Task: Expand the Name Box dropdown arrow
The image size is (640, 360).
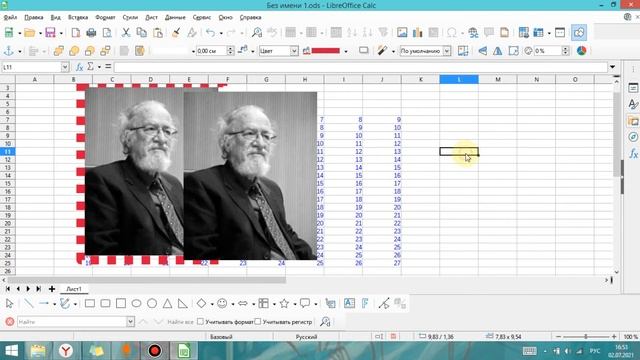Action: 64,67
